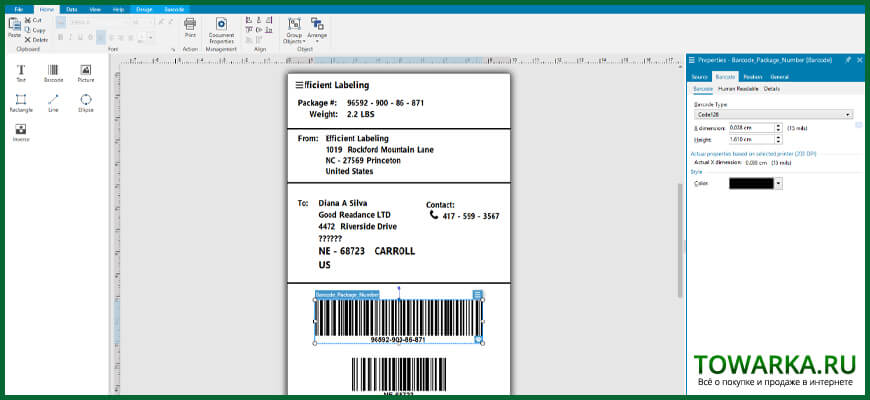Viewport: 870px width, 400px height.
Task: Select the Ellipse object tool
Action: (x=85, y=103)
